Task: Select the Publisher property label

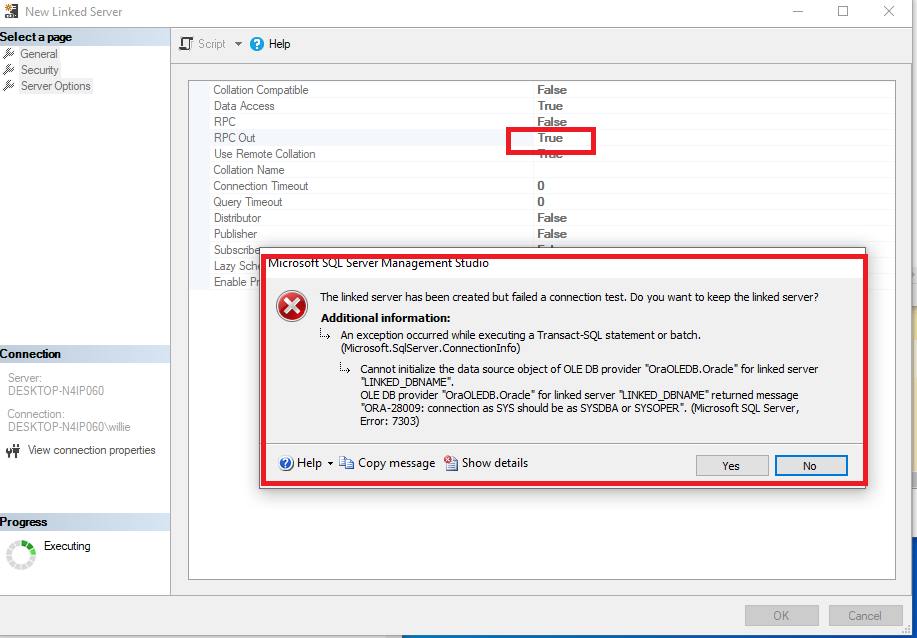Action: point(235,234)
